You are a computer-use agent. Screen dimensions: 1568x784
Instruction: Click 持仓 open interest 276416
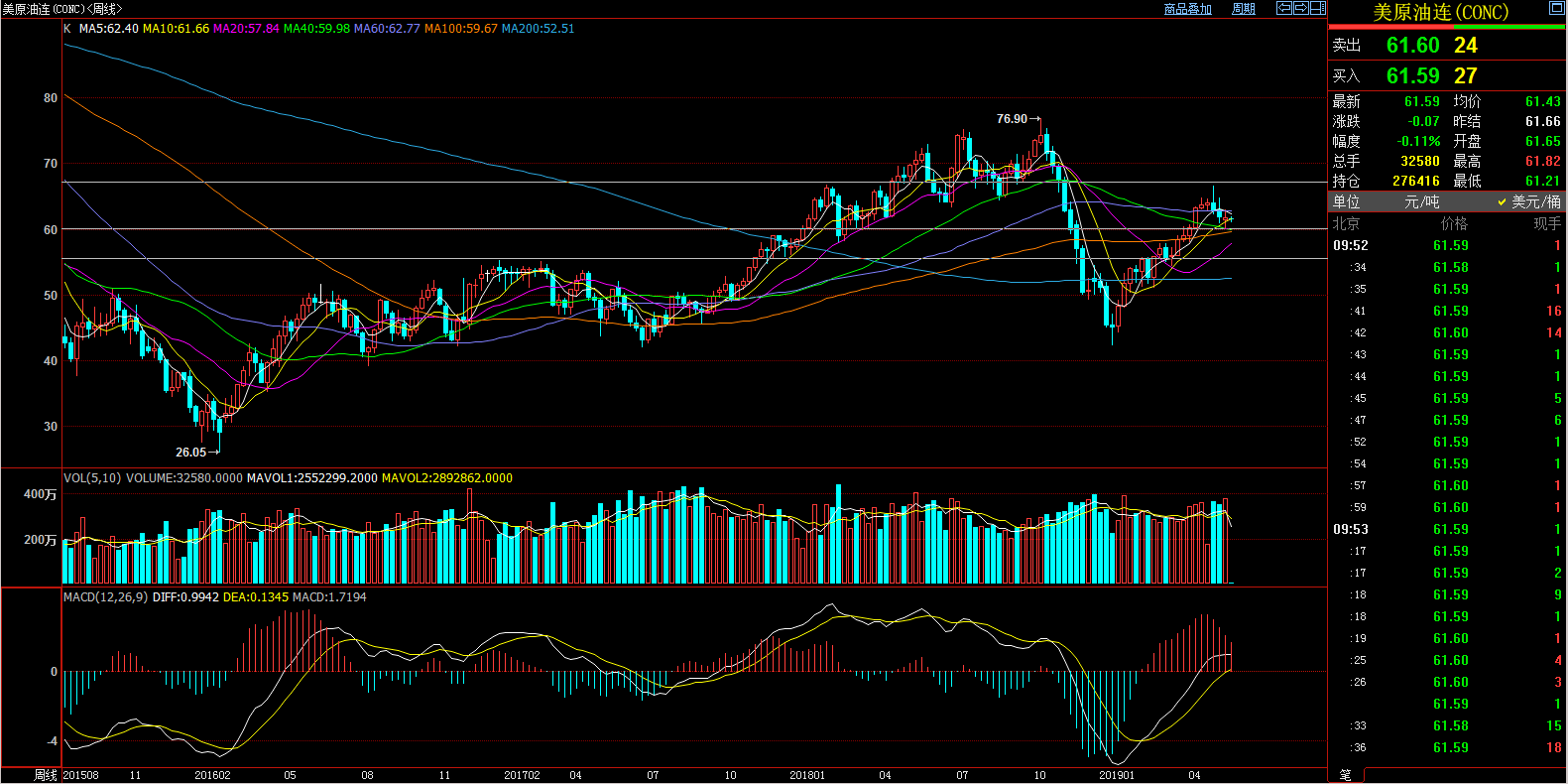click(1415, 181)
